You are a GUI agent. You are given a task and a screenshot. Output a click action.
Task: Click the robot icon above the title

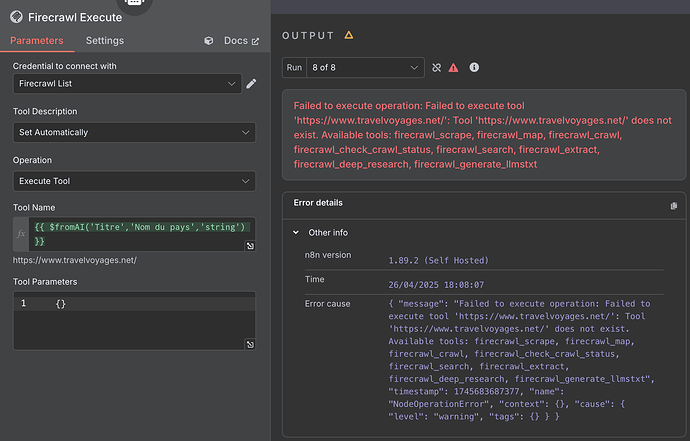pos(134,4)
